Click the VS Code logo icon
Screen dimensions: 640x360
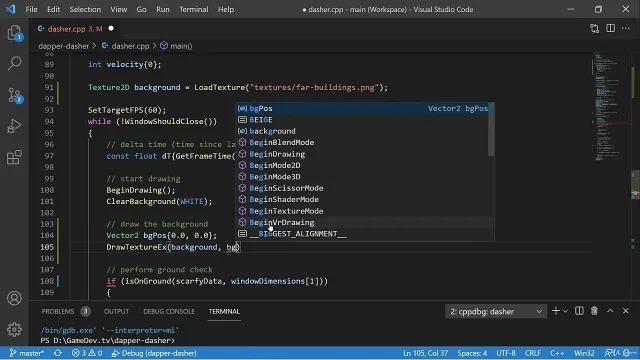[11, 9]
